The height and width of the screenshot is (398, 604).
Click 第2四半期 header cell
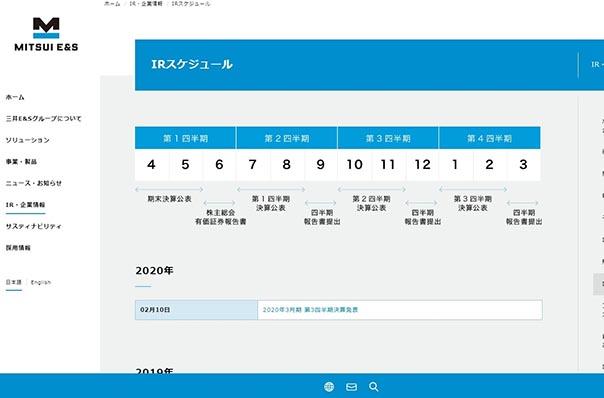(287, 138)
